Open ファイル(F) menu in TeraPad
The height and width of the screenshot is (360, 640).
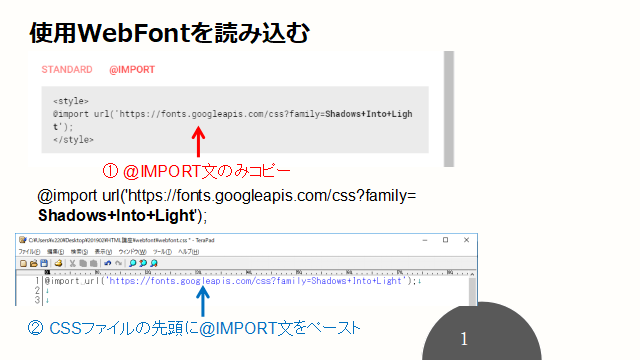pyautogui.click(x=29, y=252)
